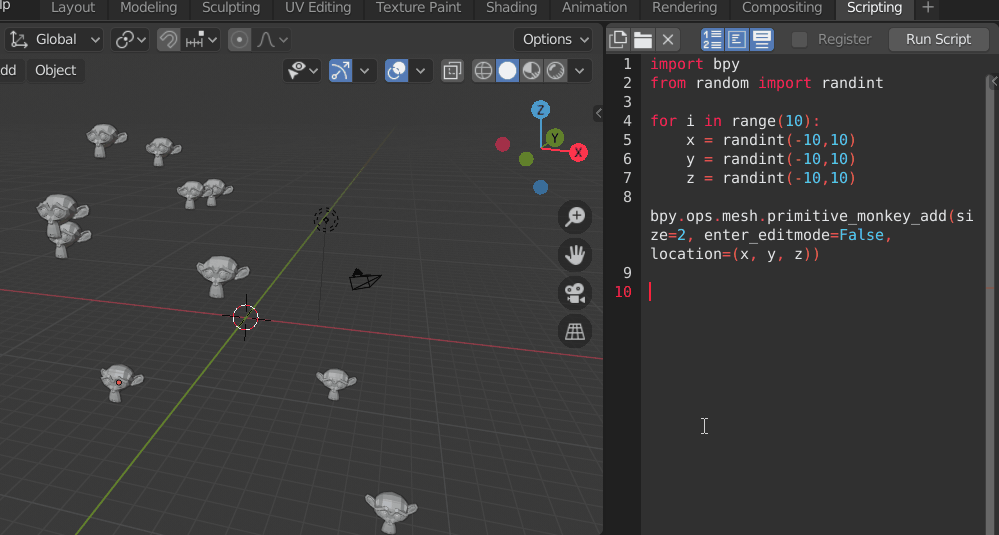Click 'x = randint(-10,10)' code line

click(771, 140)
